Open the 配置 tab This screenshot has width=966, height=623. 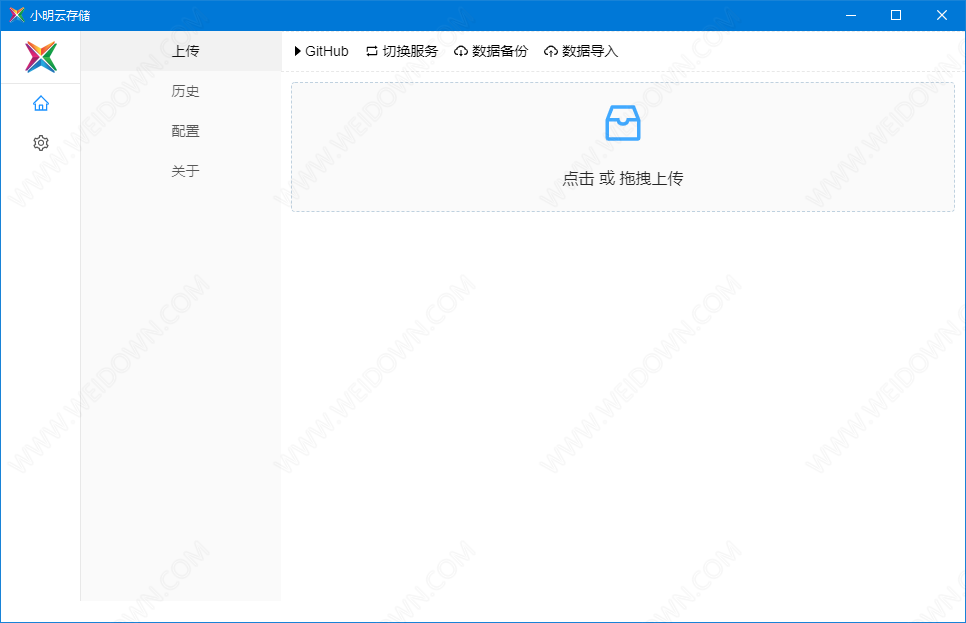tap(185, 131)
